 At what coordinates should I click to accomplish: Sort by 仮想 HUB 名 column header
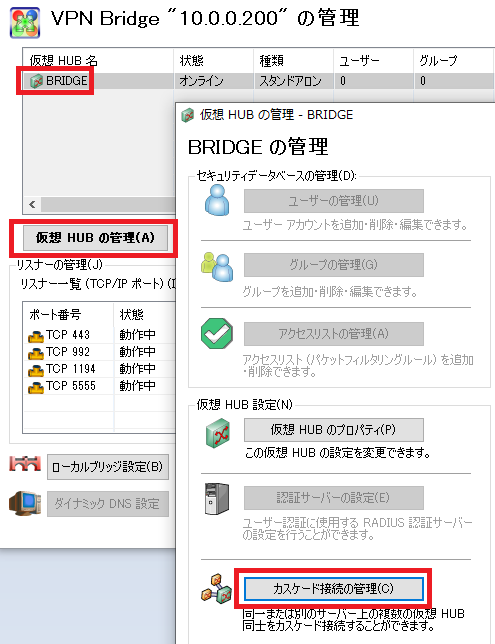pos(98,60)
